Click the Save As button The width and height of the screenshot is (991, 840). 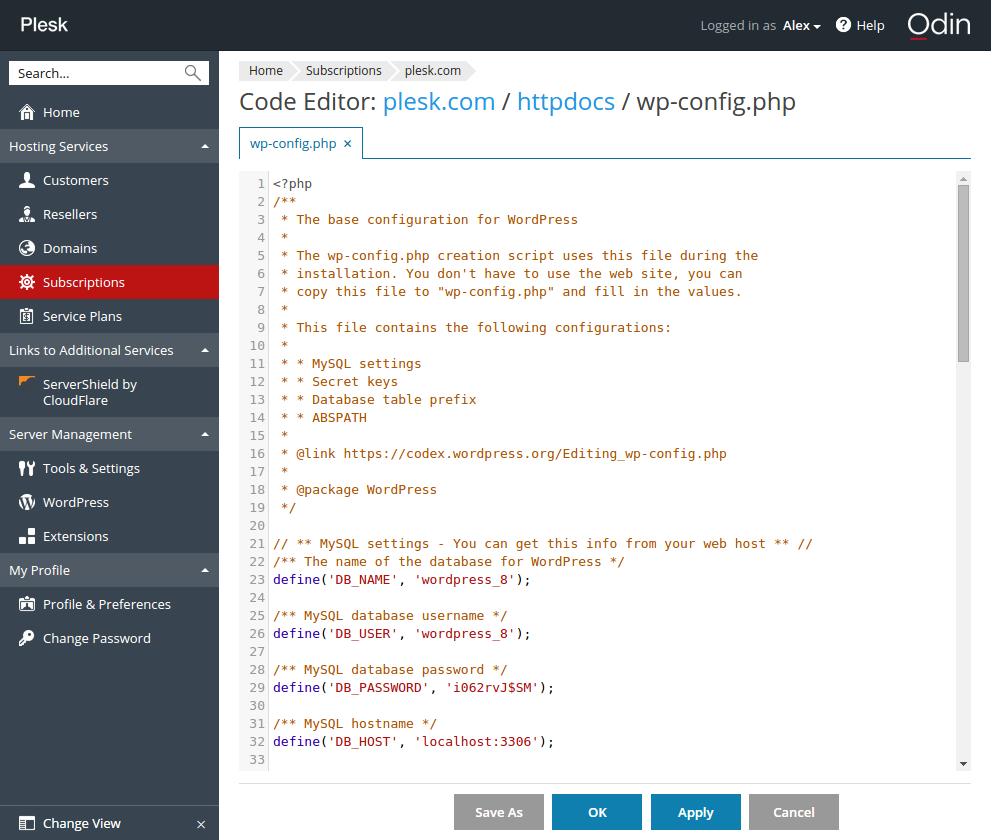click(x=499, y=812)
